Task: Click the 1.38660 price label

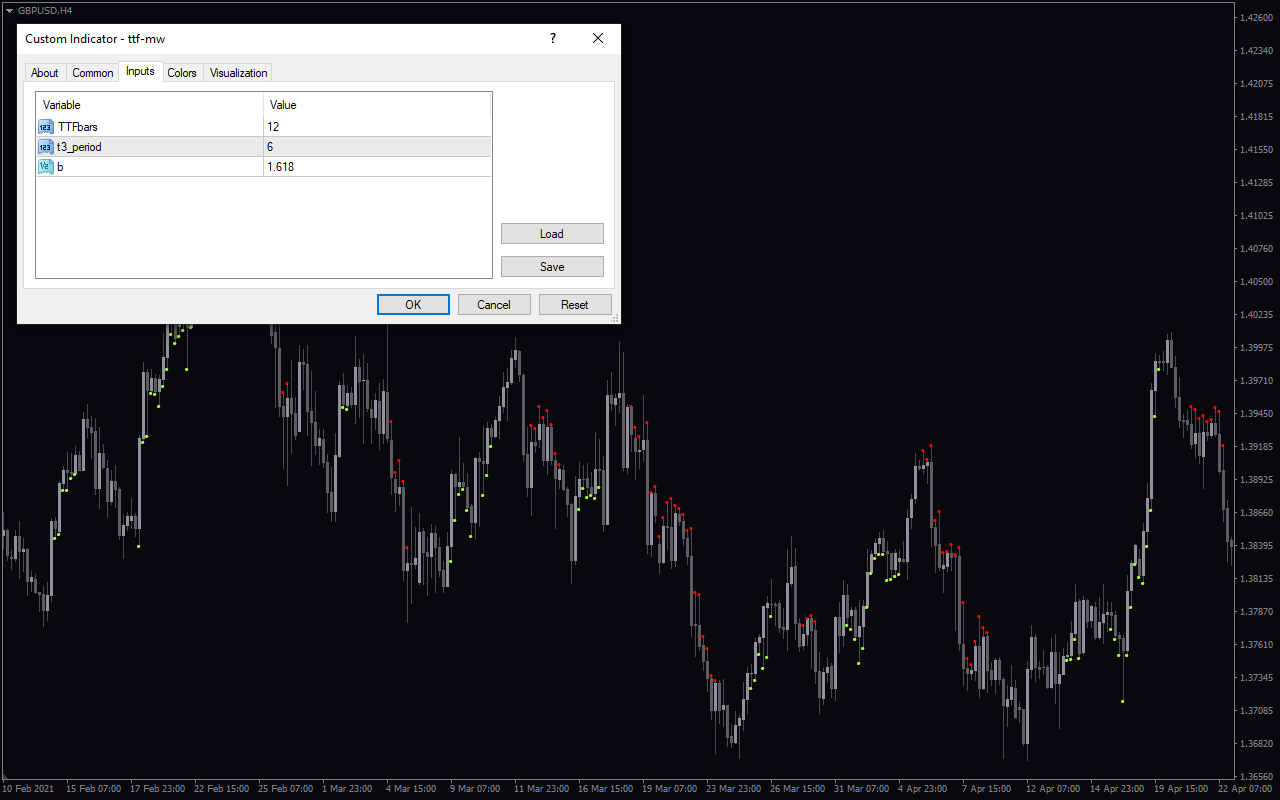Action: pyautogui.click(x=1255, y=512)
